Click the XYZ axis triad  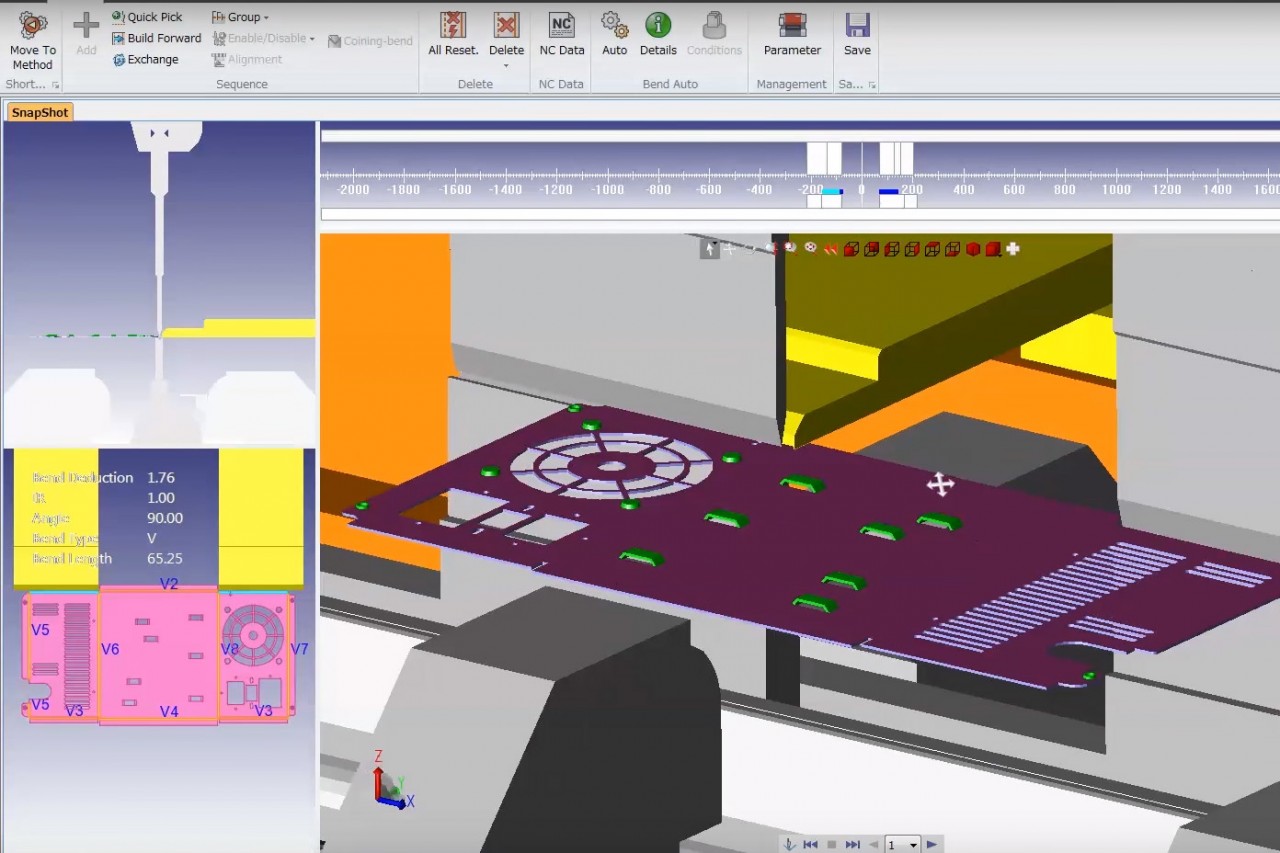391,782
